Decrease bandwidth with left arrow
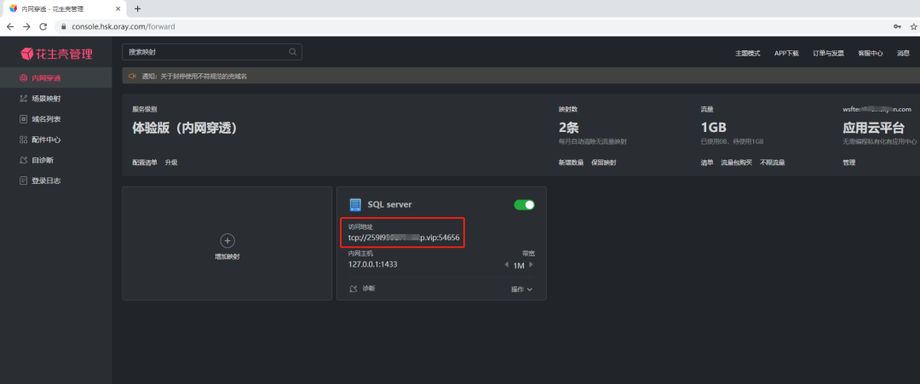 pos(507,265)
